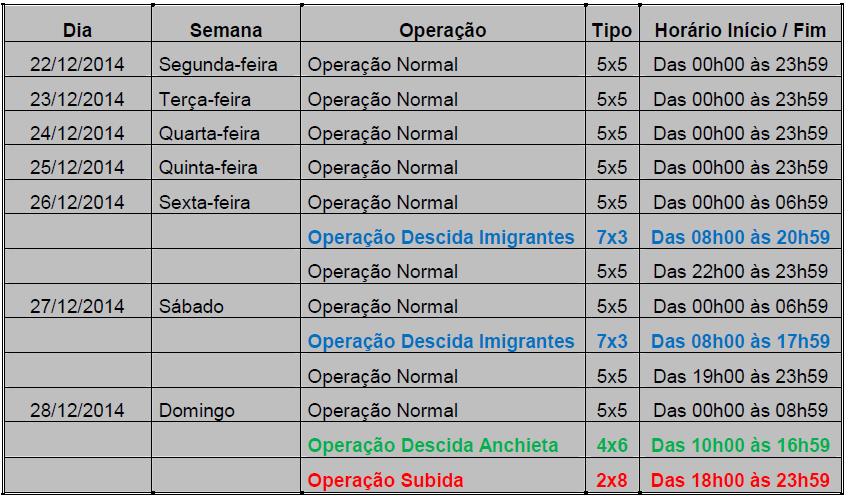Select the date cell 22/12/2014
Viewport: 849px width, 498px height.
77,65
